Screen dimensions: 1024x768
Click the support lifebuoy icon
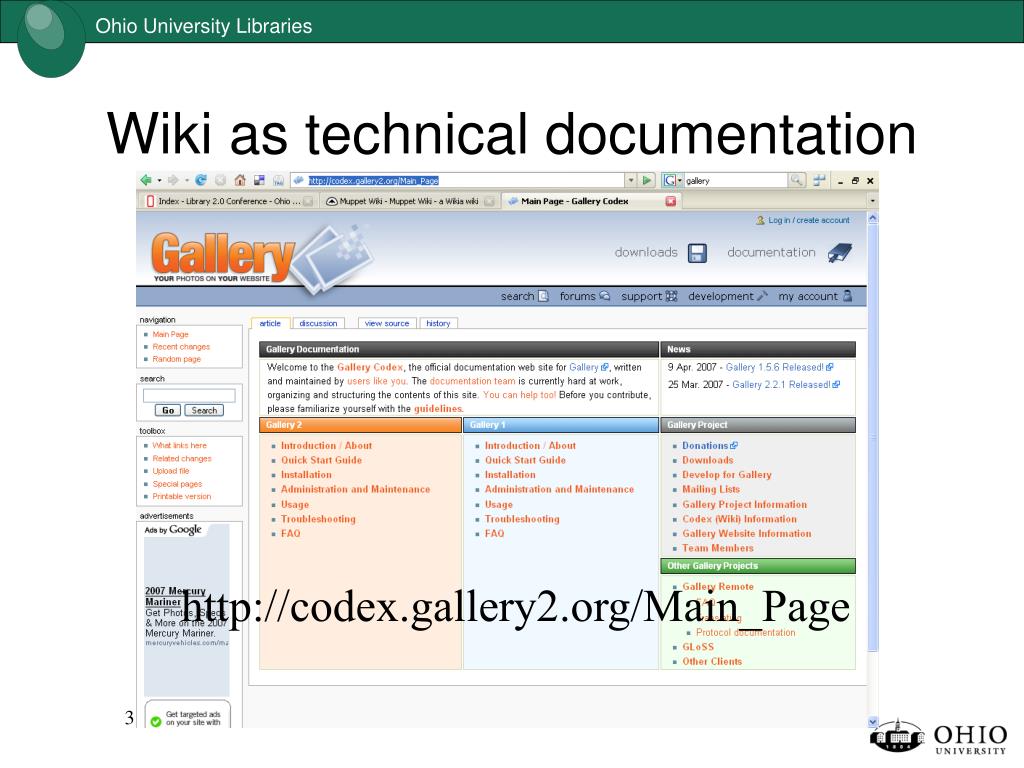pyautogui.click(x=671, y=296)
